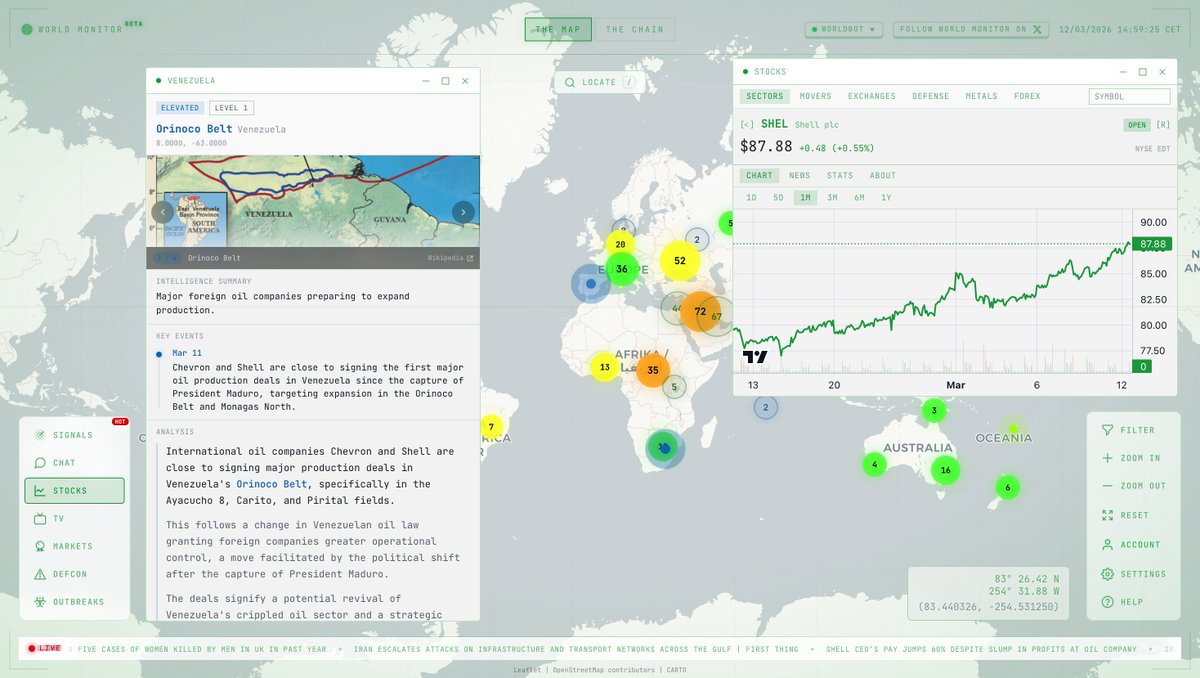
Task: Click the World Monitor logo icon
Action: tap(25, 29)
